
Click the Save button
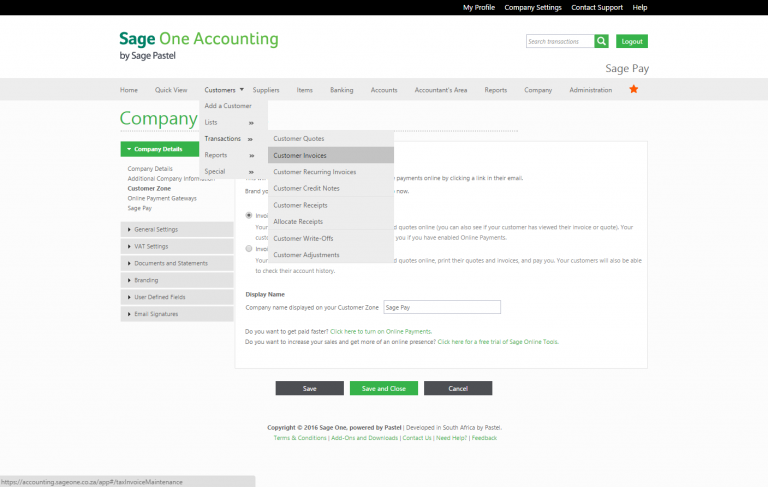310,388
